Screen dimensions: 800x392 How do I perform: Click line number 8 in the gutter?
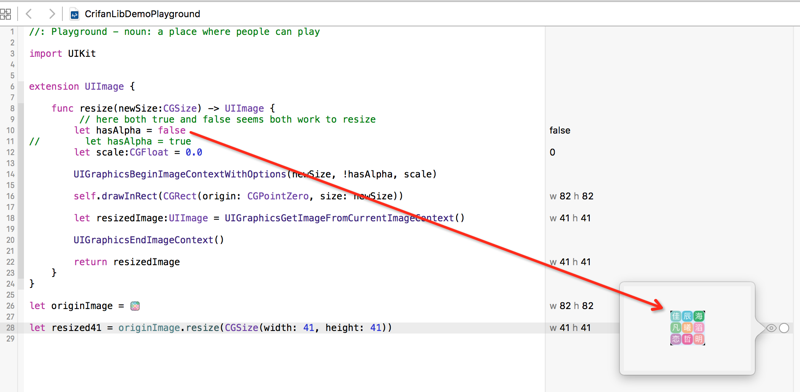coord(12,109)
